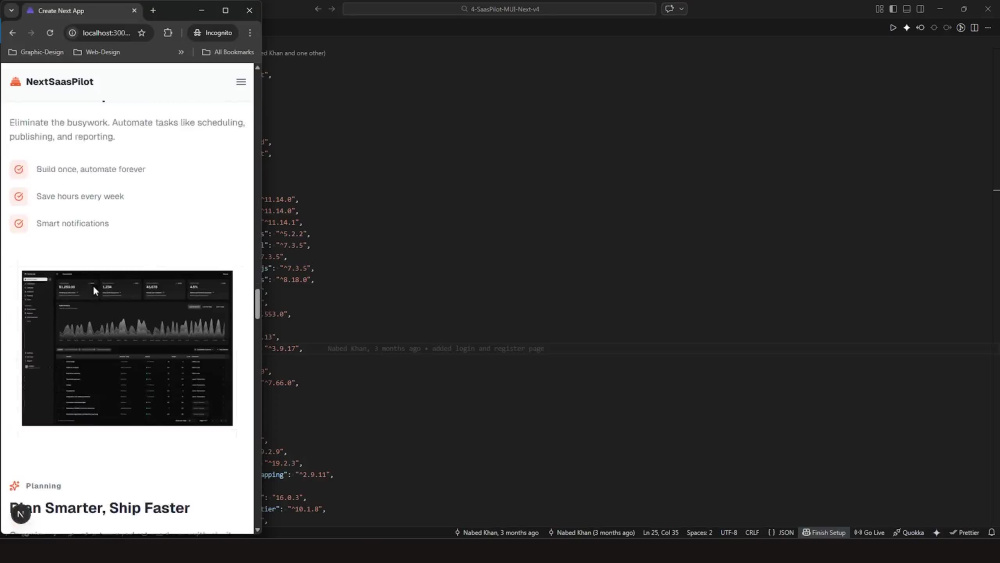Focus the localhost address bar
The width and height of the screenshot is (1000, 563).
[x=106, y=33]
